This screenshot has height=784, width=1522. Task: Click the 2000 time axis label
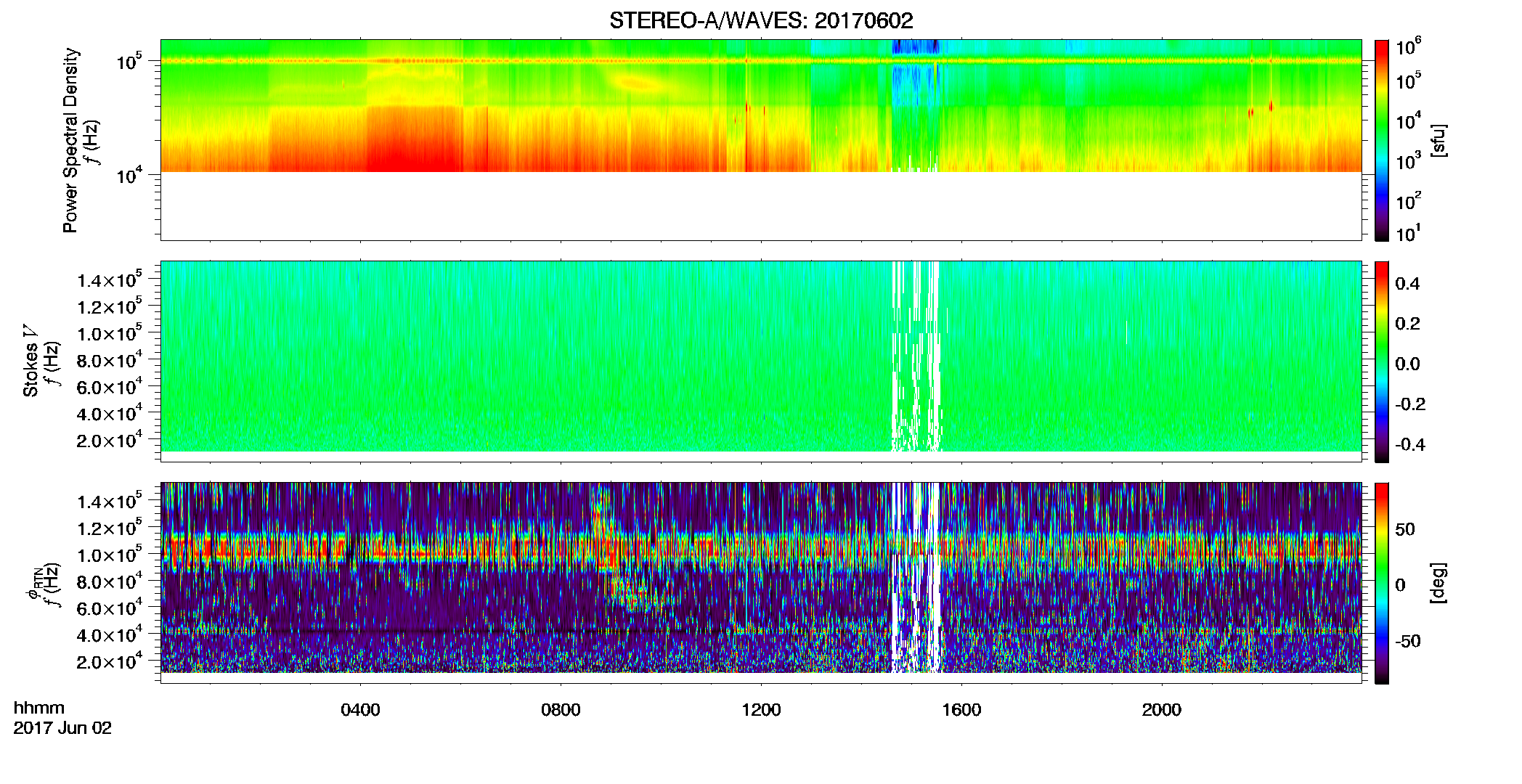click(x=1162, y=710)
